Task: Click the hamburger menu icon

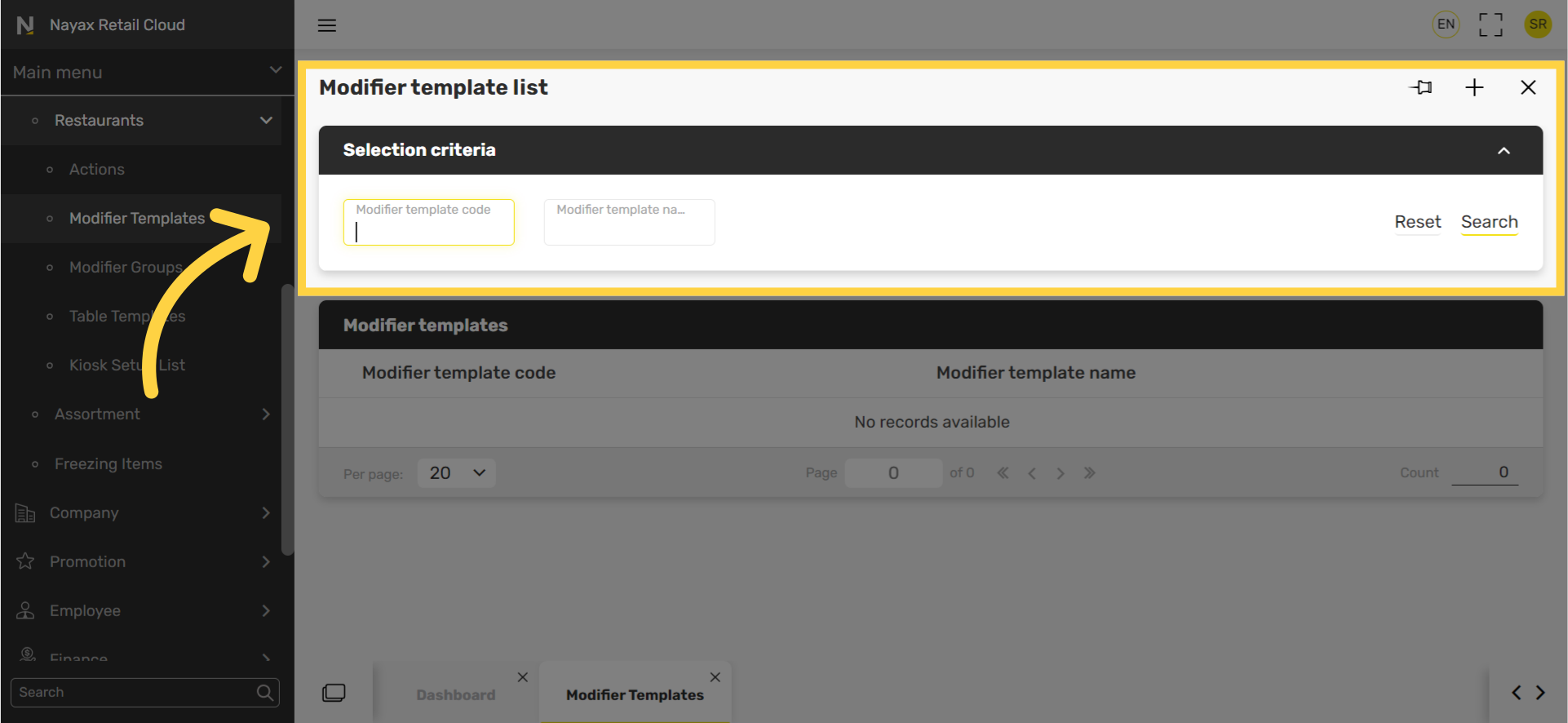Action: point(326,25)
